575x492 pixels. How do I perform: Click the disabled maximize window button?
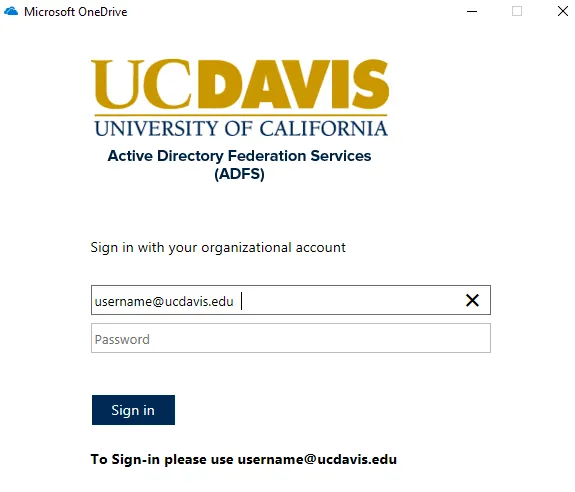coord(517,11)
